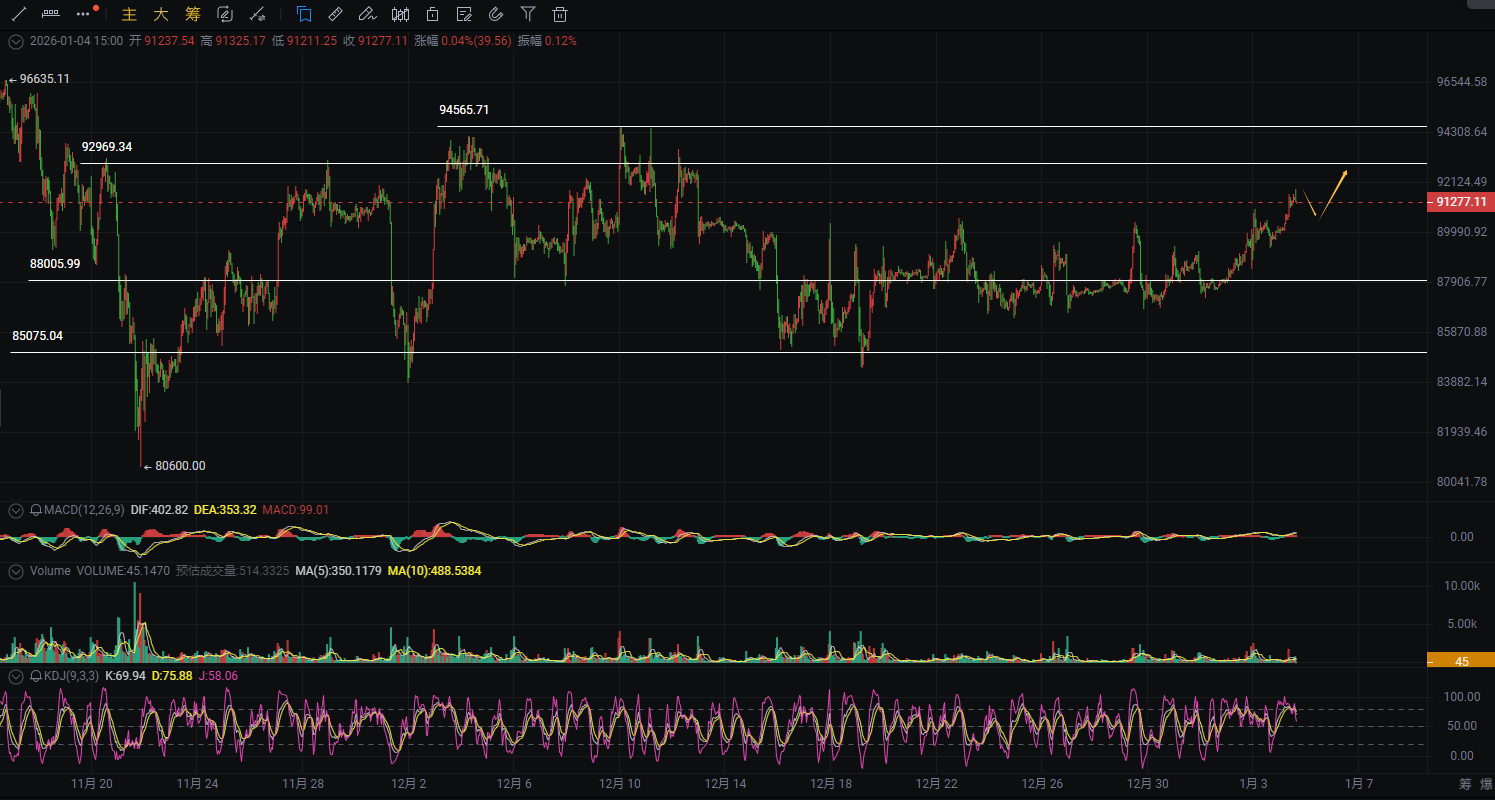Collapse the main chart info header
Viewport: 1495px width, 800px height.
pyautogui.click(x=16, y=41)
